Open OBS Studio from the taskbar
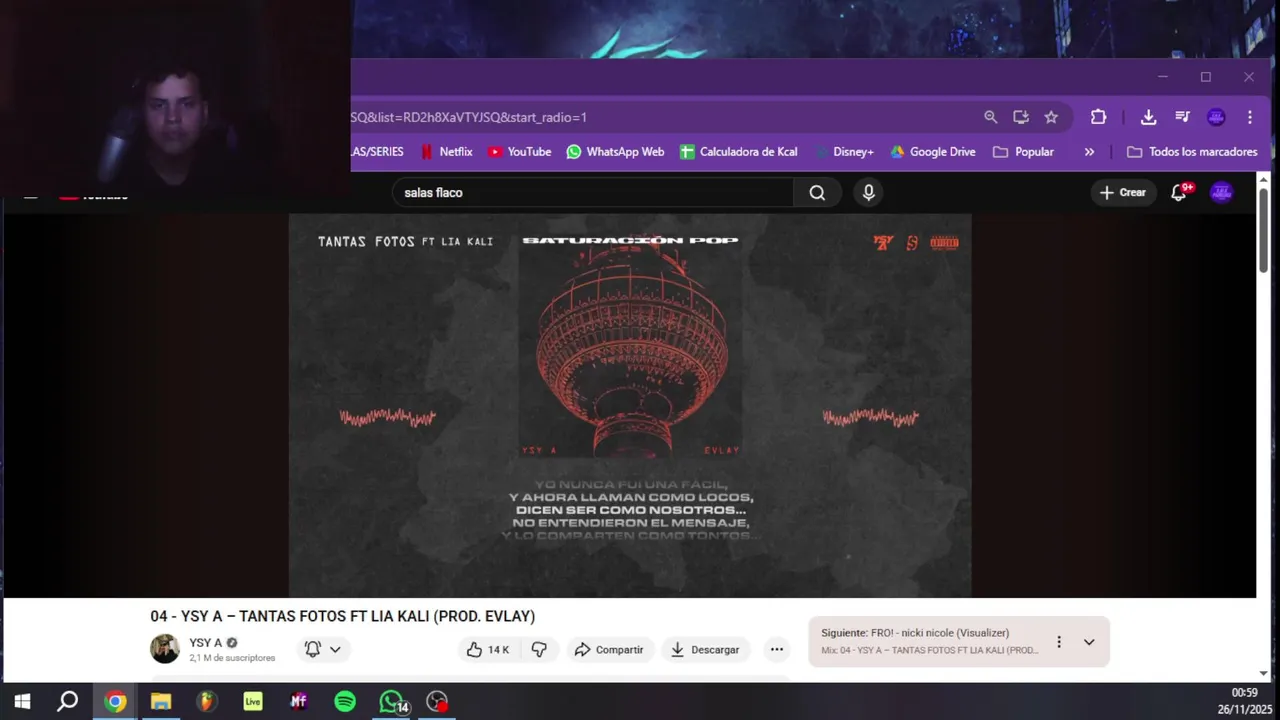Screen dimensions: 1280x720 (x=437, y=702)
